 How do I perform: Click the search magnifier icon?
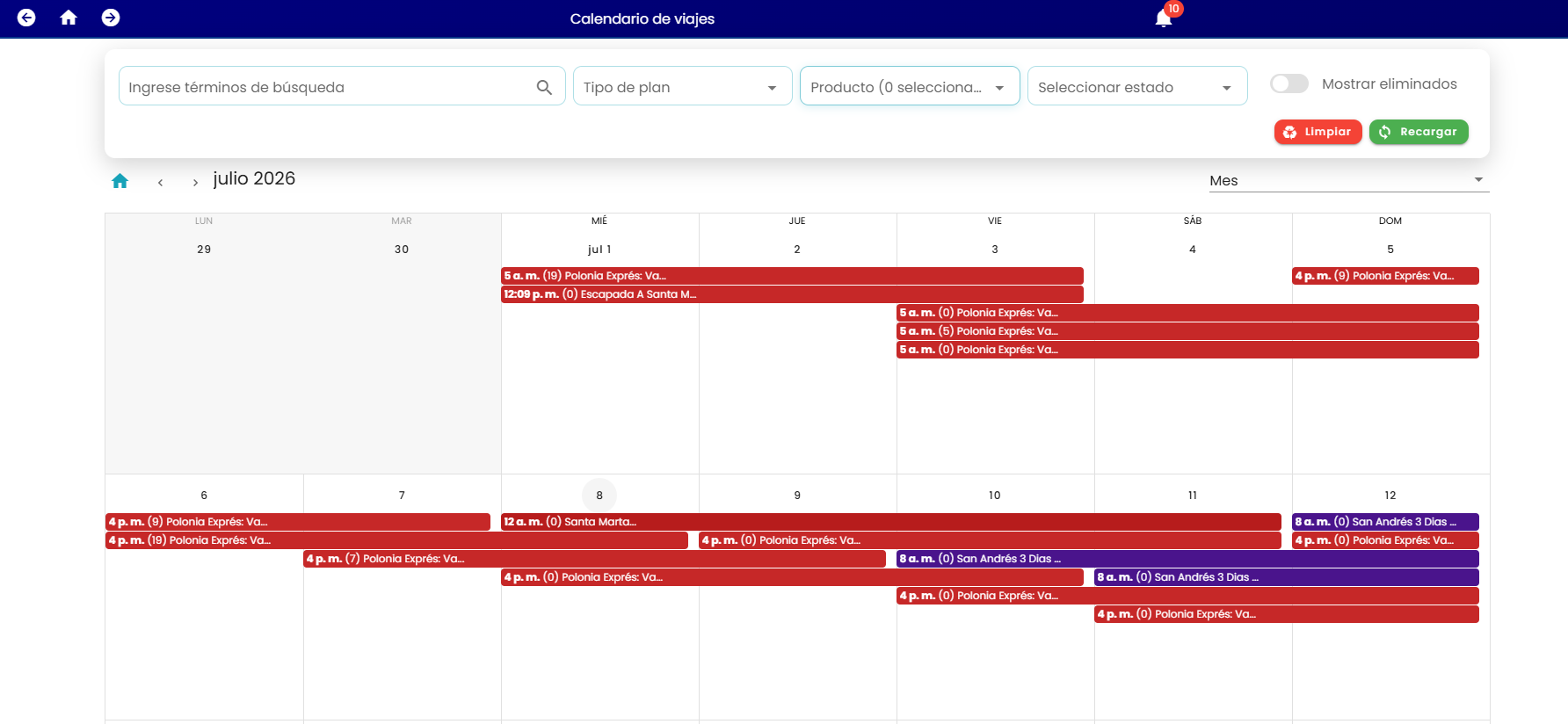coord(544,87)
